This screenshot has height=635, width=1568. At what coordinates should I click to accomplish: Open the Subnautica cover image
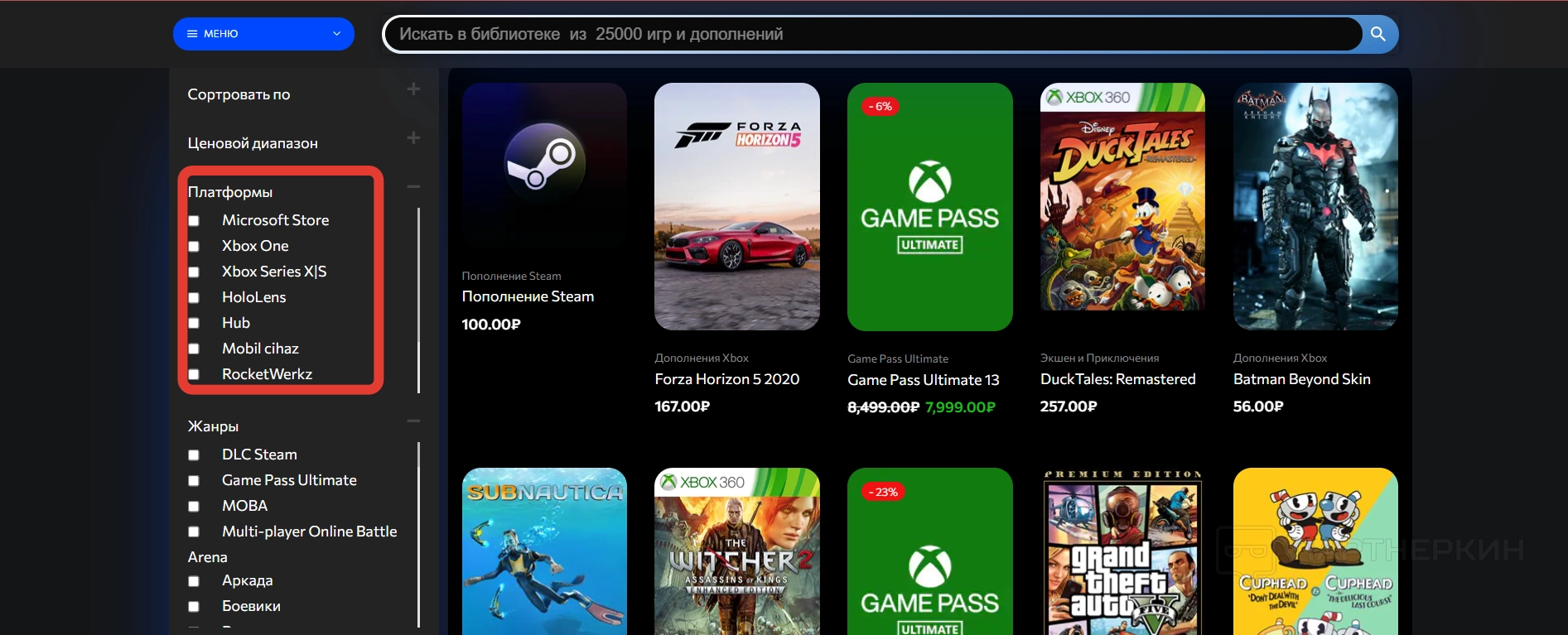[544, 551]
